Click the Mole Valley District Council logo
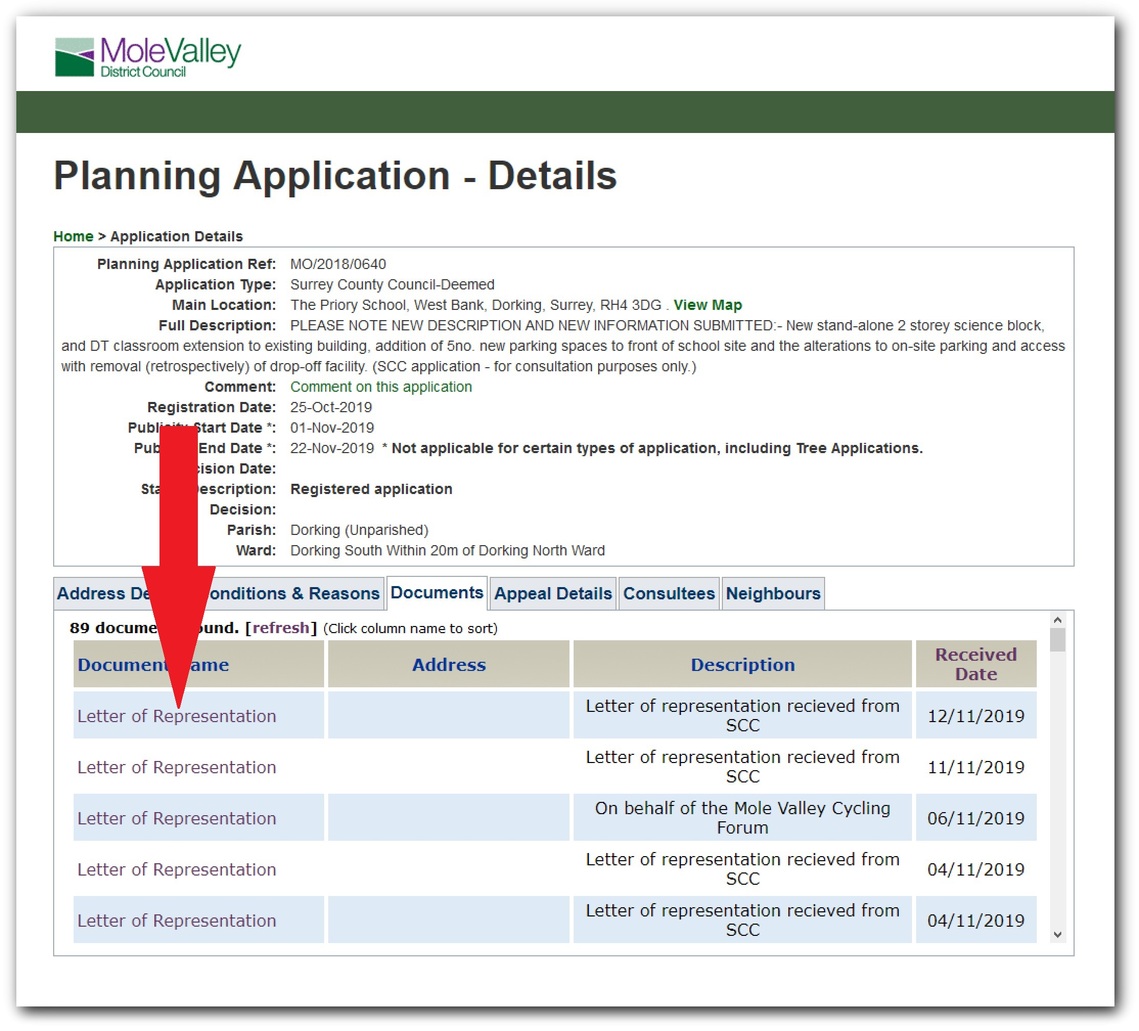 (x=147, y=57)
